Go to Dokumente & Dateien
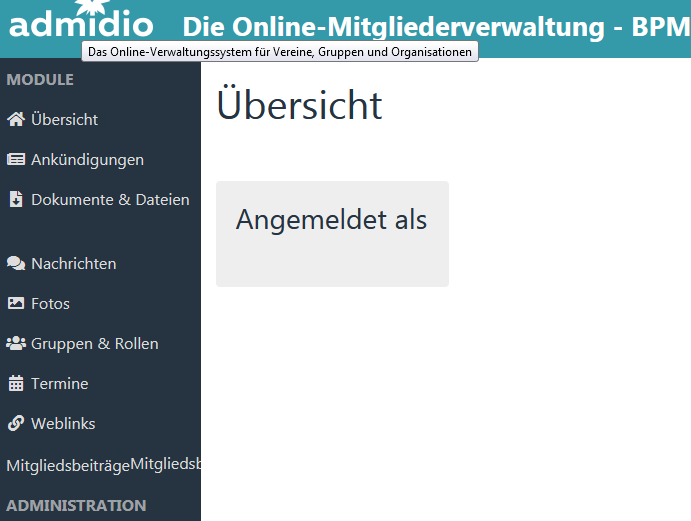691x521 pixels. click(110, 200)
